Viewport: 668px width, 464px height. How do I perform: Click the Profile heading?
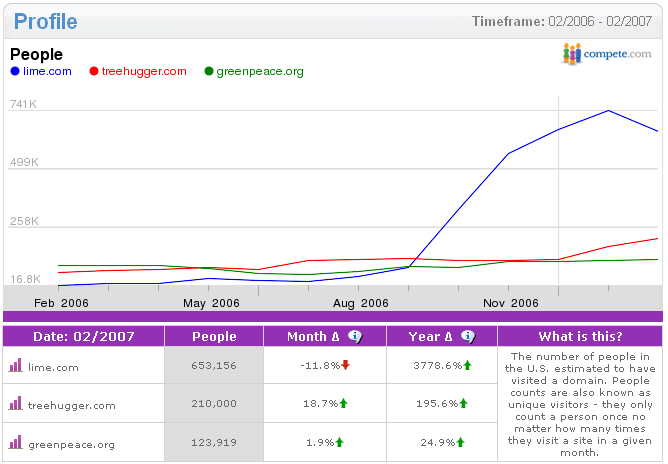click(46, 21)
